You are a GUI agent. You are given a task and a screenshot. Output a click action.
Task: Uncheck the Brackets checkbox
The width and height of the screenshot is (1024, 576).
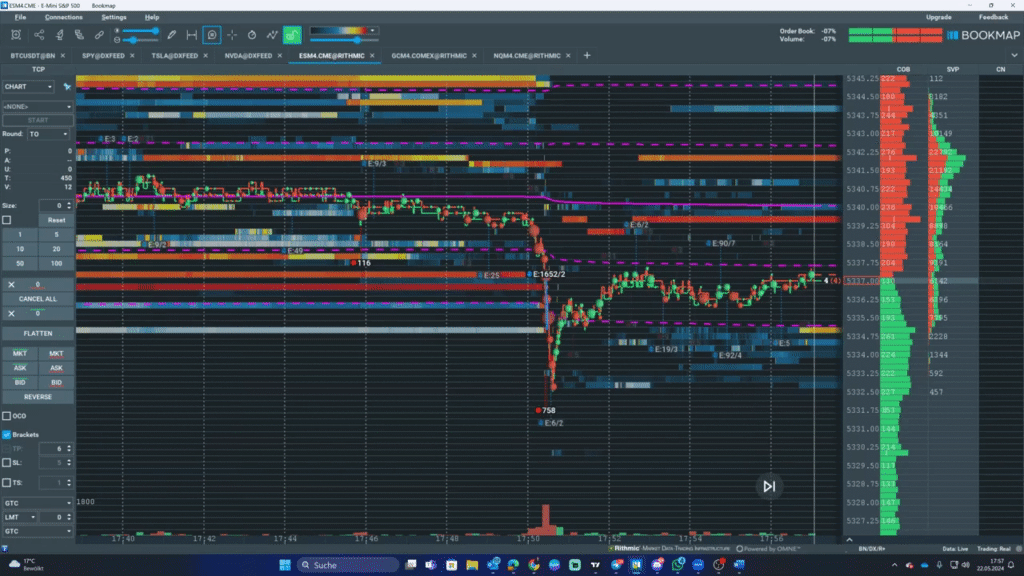pyautogui.click(x=6, y=434)
